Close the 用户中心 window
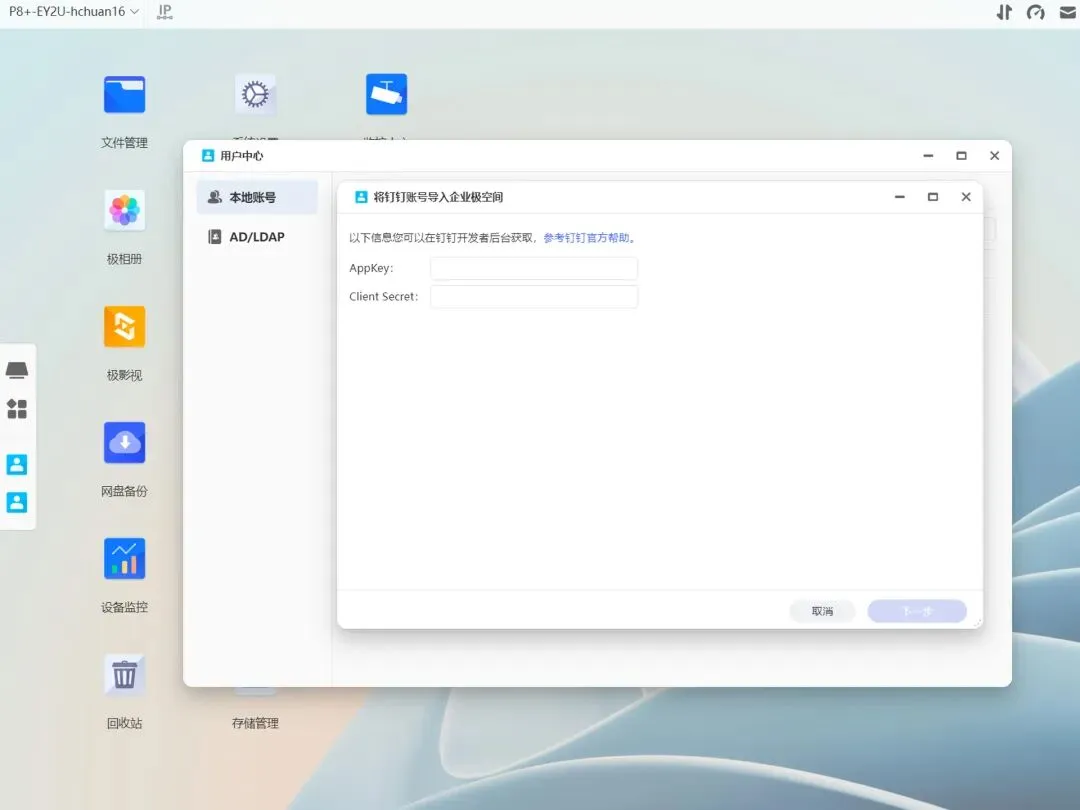Image resolution: width=1080 pixels, height=810 pixels. pos(995,156)
